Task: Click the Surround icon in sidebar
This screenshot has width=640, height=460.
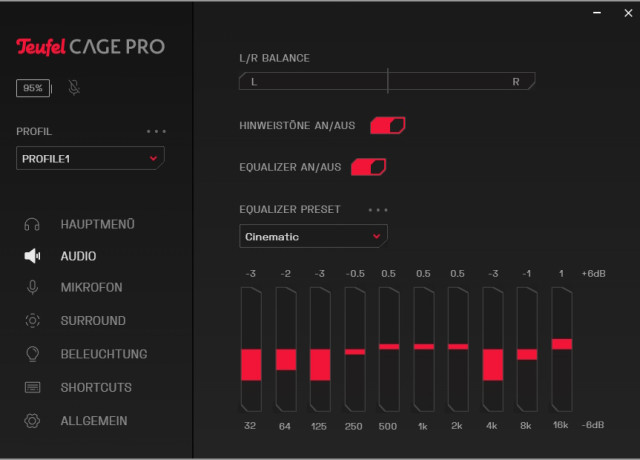Action: 32,321
